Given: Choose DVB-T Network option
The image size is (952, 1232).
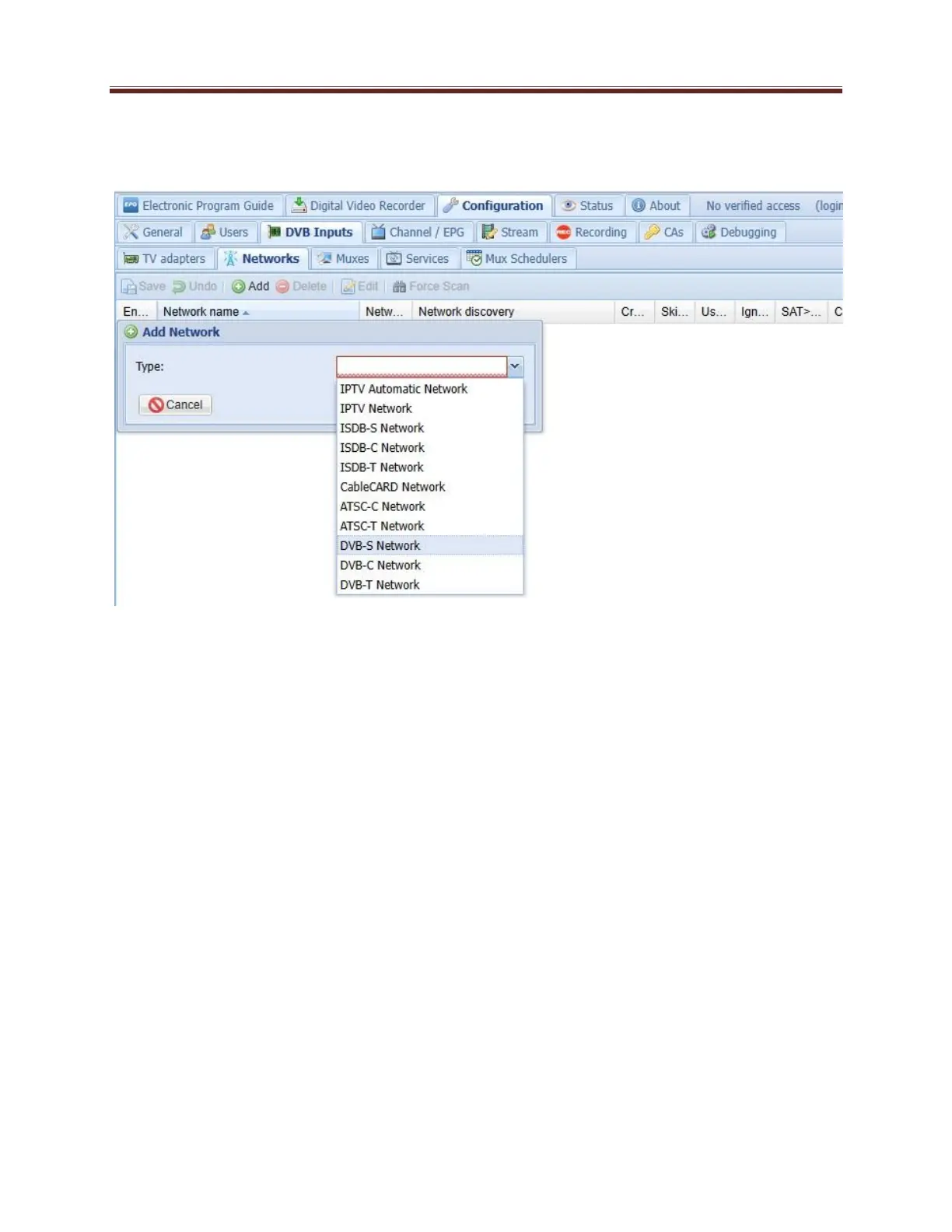Looking at the screenshot, I should click(430, 585).
